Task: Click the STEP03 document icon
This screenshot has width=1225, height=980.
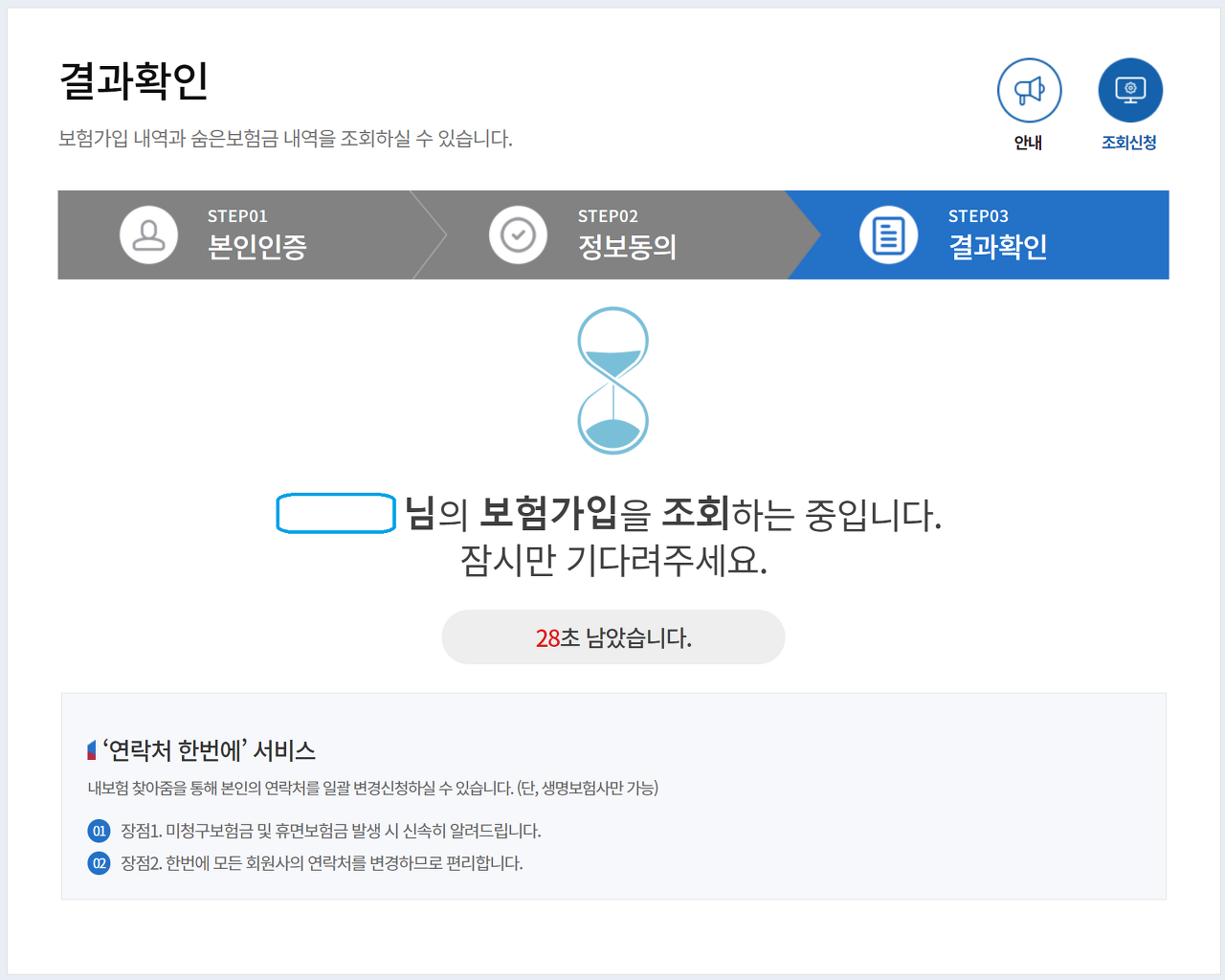Action: [x=888, y=234]
